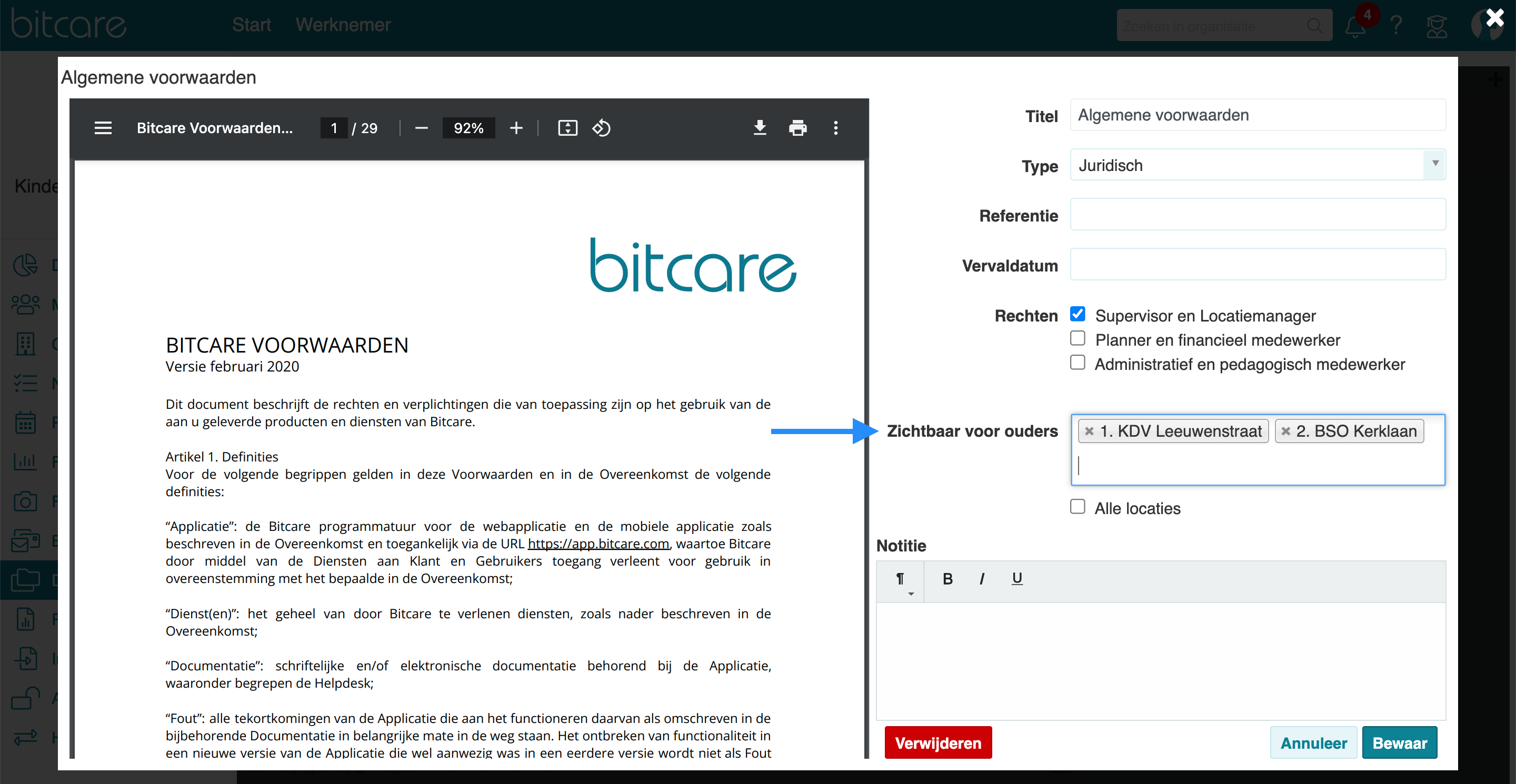Open the pie chart dashboard sidebar icon

pos(25,265)
